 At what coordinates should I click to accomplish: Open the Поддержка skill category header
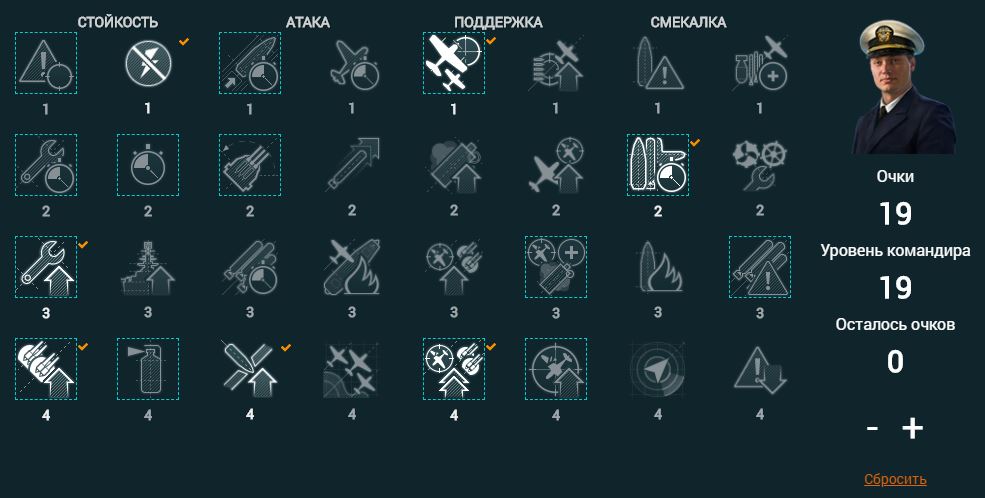pyautogui.click(x=498, y=23)
